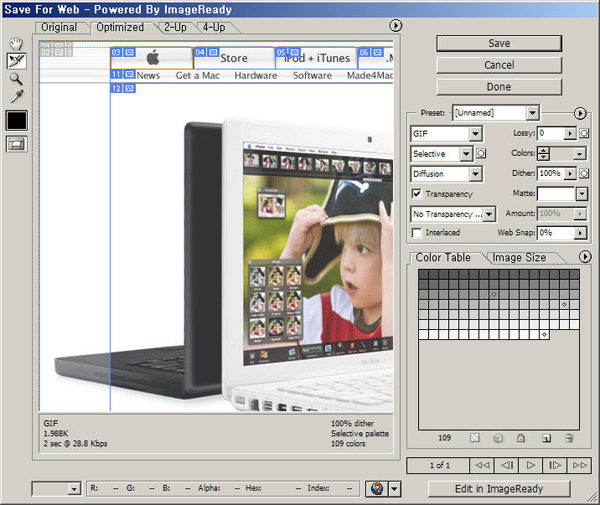Image resolution: width=600 pixels, height=505 pixels.
Task: Switch to the Optimized tab
Action: click(x=120, y=28)
